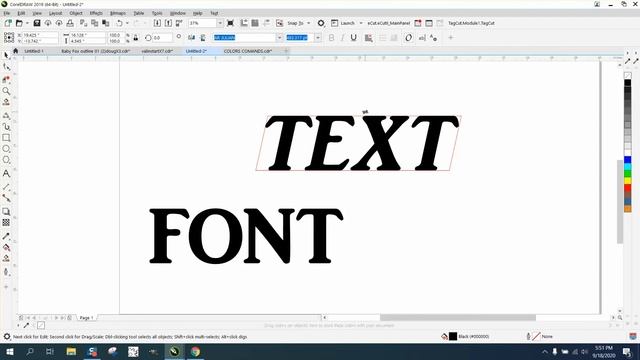Screen dimensions: 640x360
Task: Click the Welcome screen home icon
Action: click(16, 51)
